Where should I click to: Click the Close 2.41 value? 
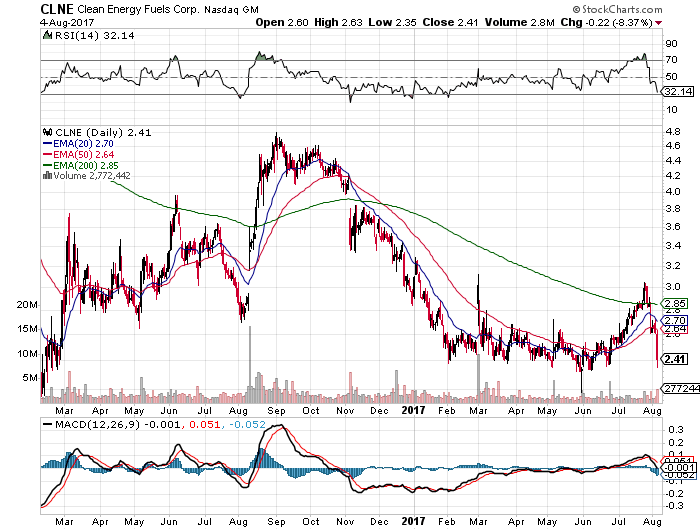point(450,22)
